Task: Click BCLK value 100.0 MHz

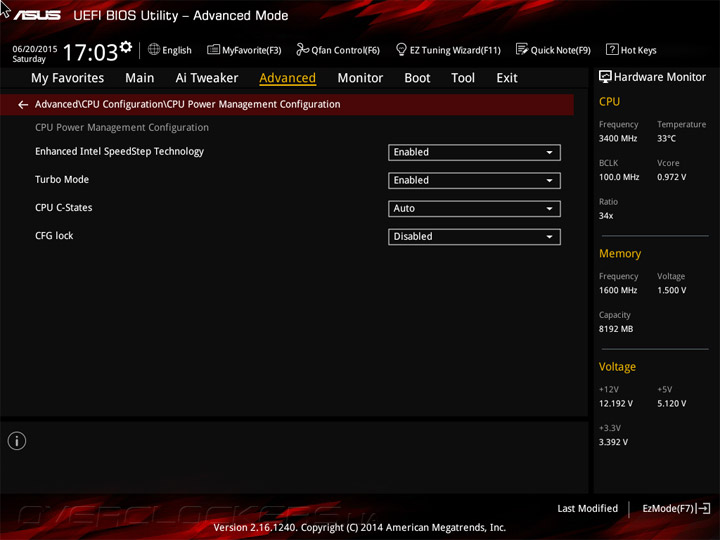Action: 619,177
